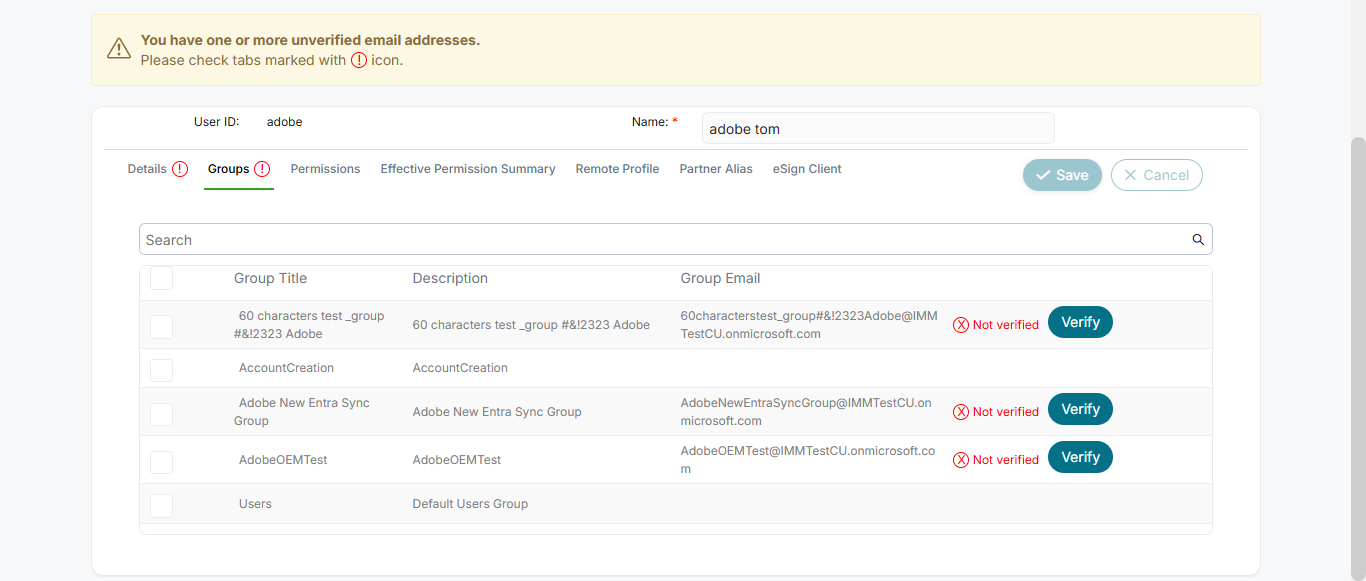This screenshot has height=581, width=1366.
Task: Click the Name field containing adobe tom
Action: point(877,129)
